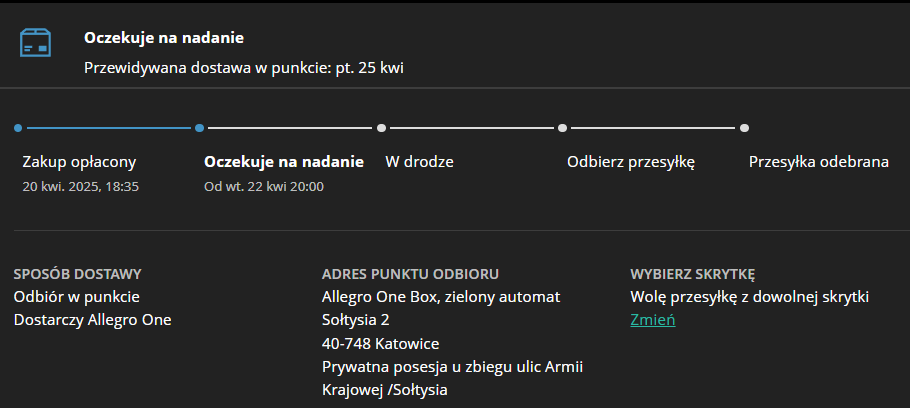Select the Przesyłka odebrana timeline dot
910x408 pixels.
(x=744, y=128)
